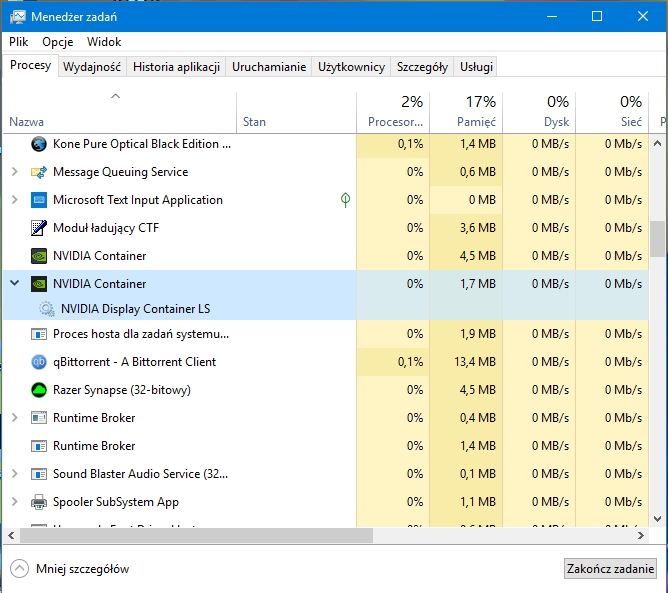Image resolution: width=668 pixels, height=593 pixels.
Task: Sort by the Stan column header
Action: tap(297, 112)
